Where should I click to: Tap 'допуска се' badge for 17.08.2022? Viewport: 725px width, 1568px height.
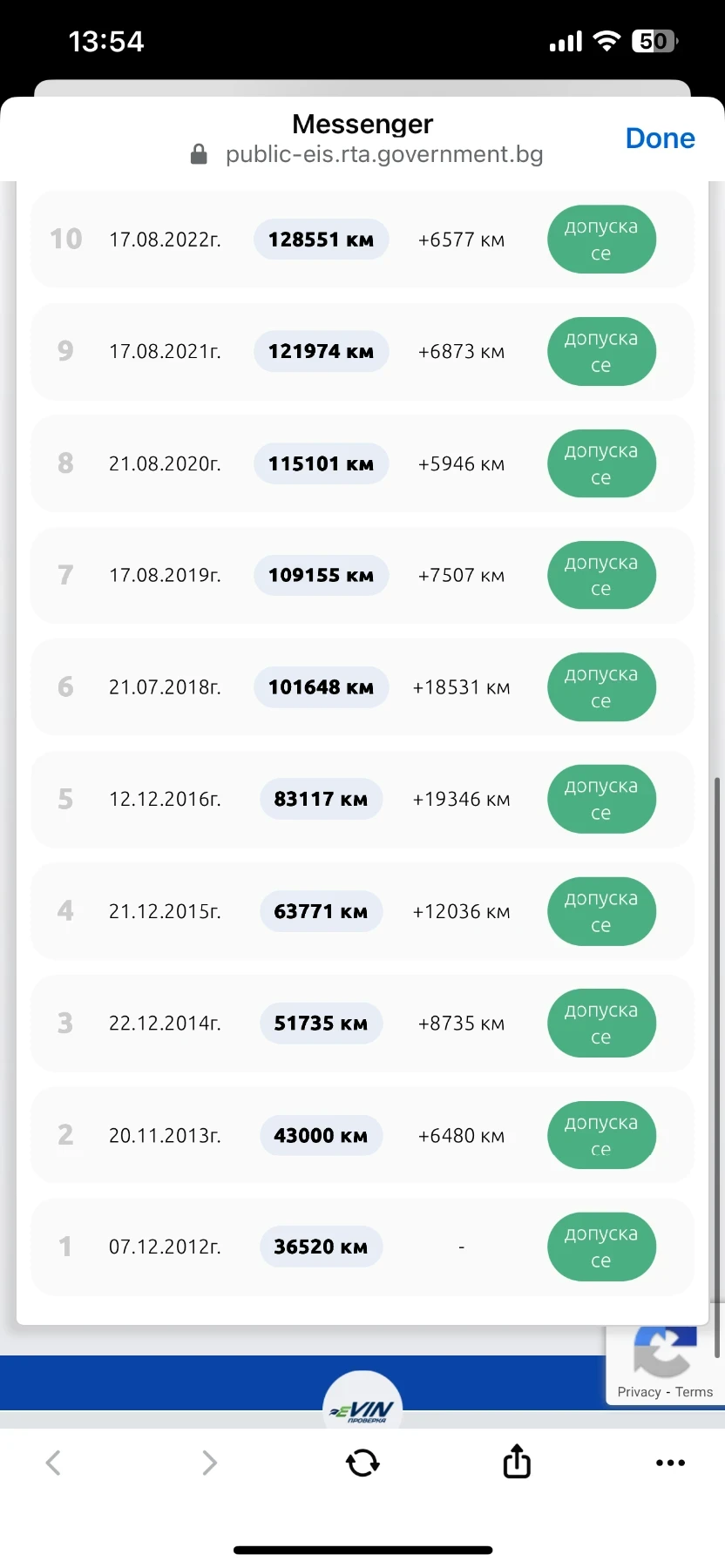[601, 240]
